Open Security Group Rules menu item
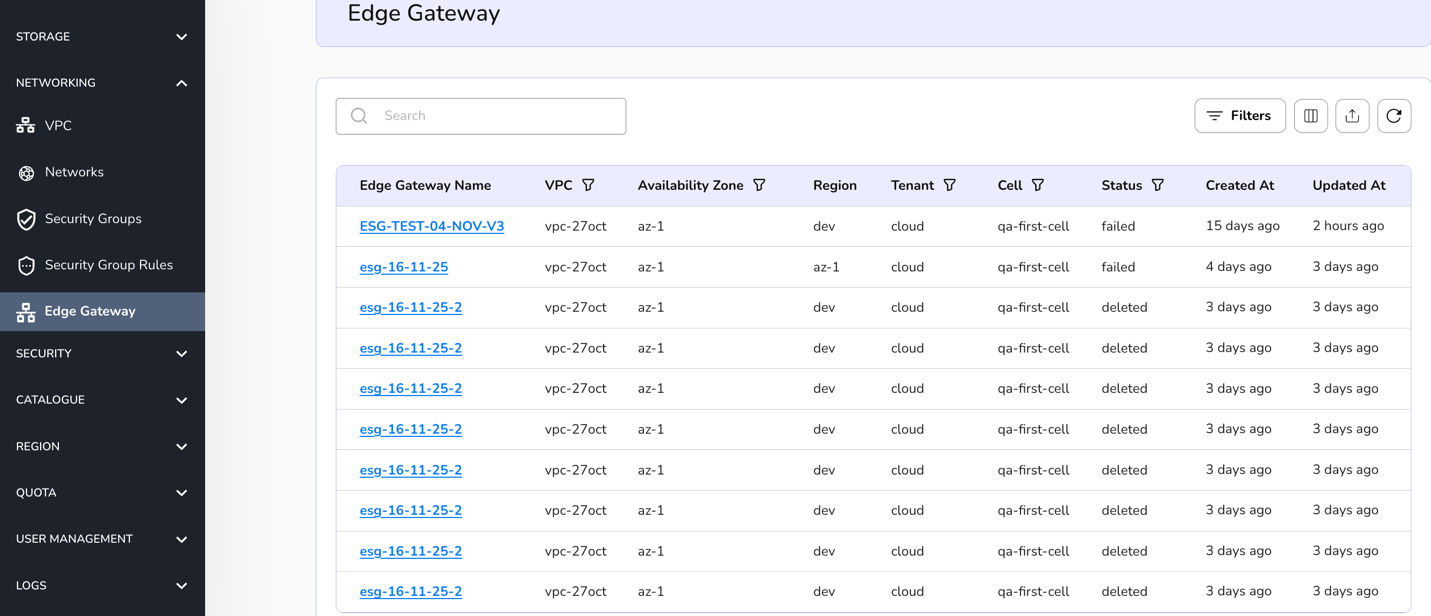 click(x=108, y=265)
